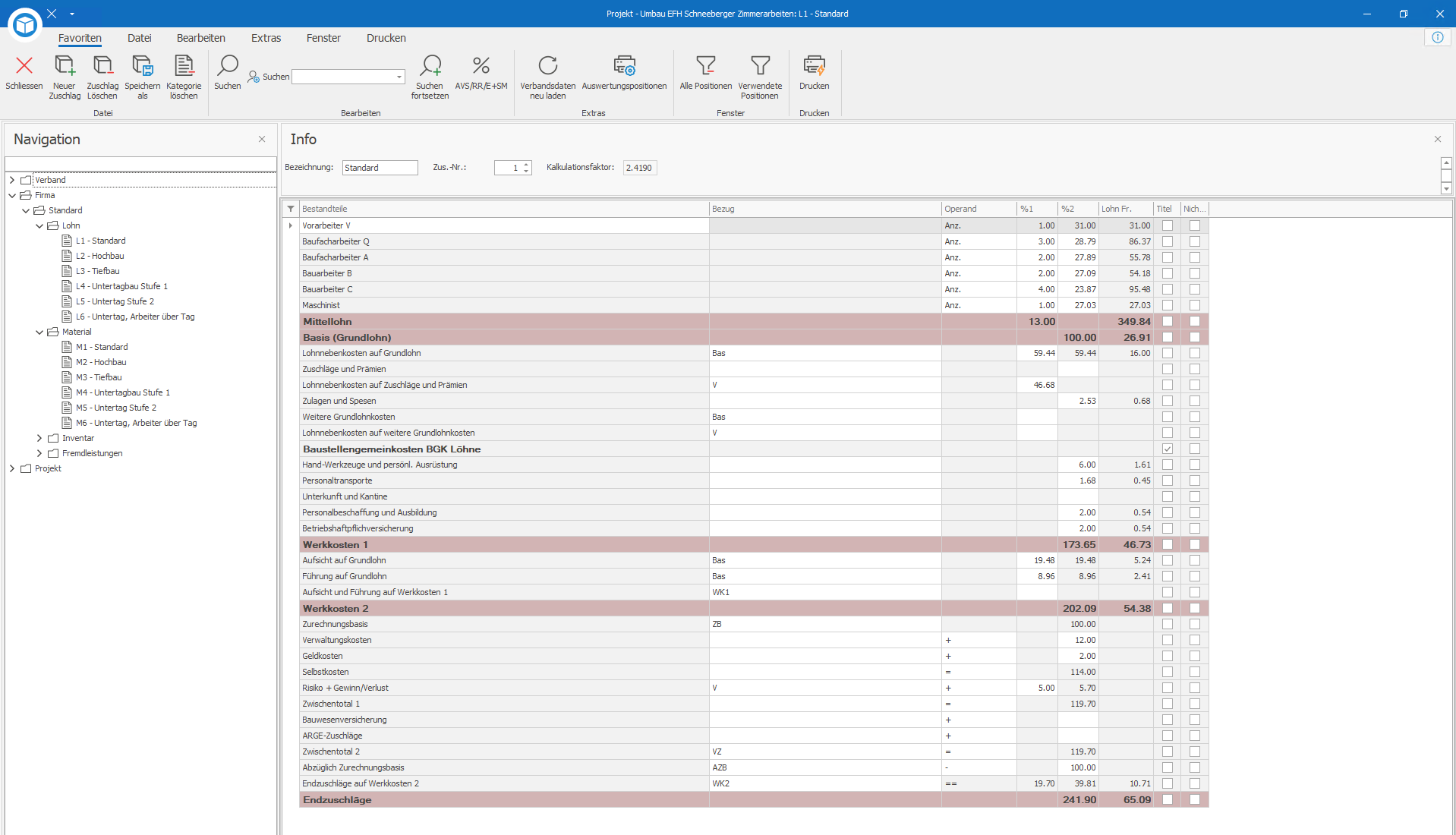Click Speichern als icon

[x=143, y=66]
